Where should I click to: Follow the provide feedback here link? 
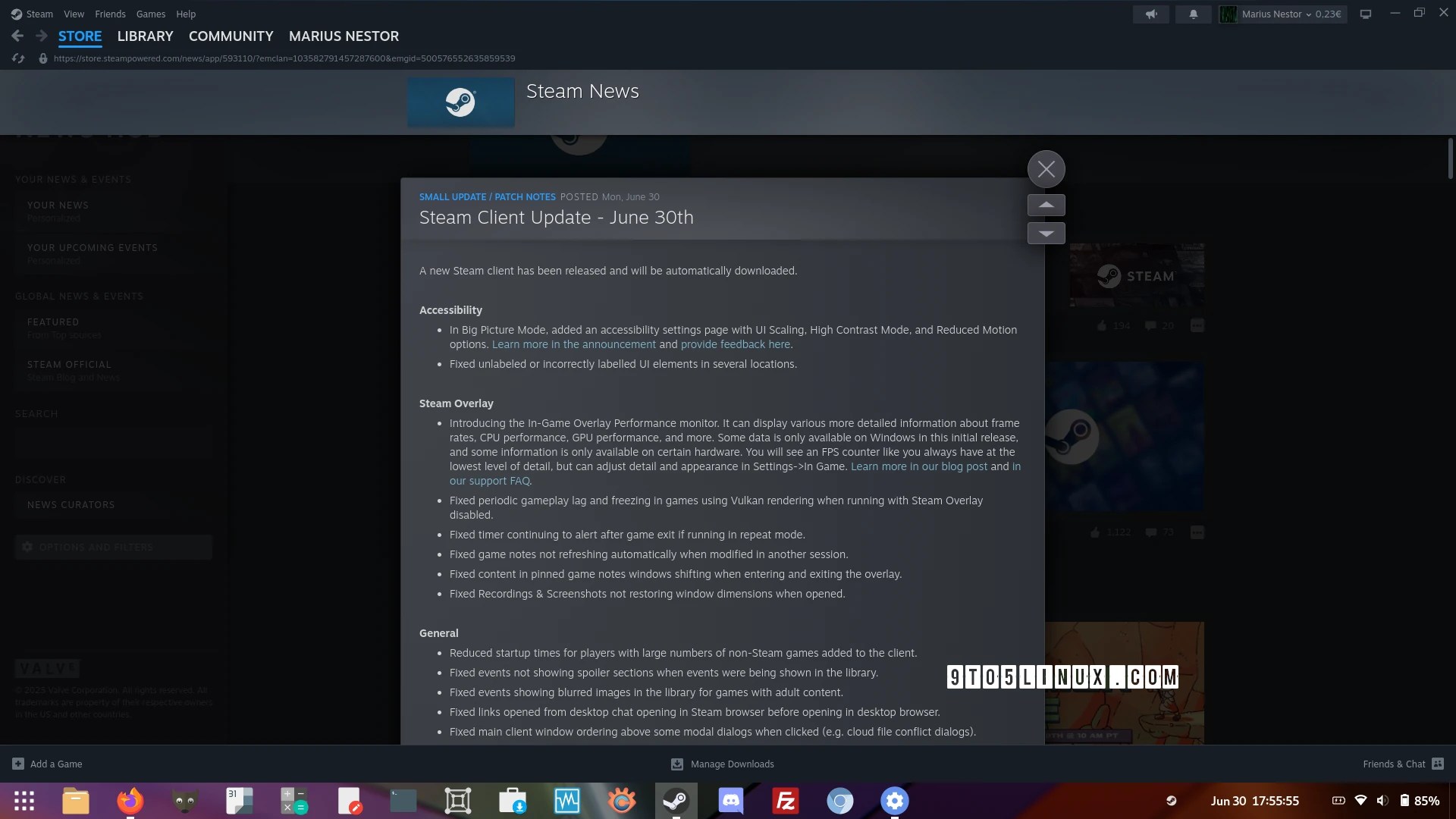[735, 344]
